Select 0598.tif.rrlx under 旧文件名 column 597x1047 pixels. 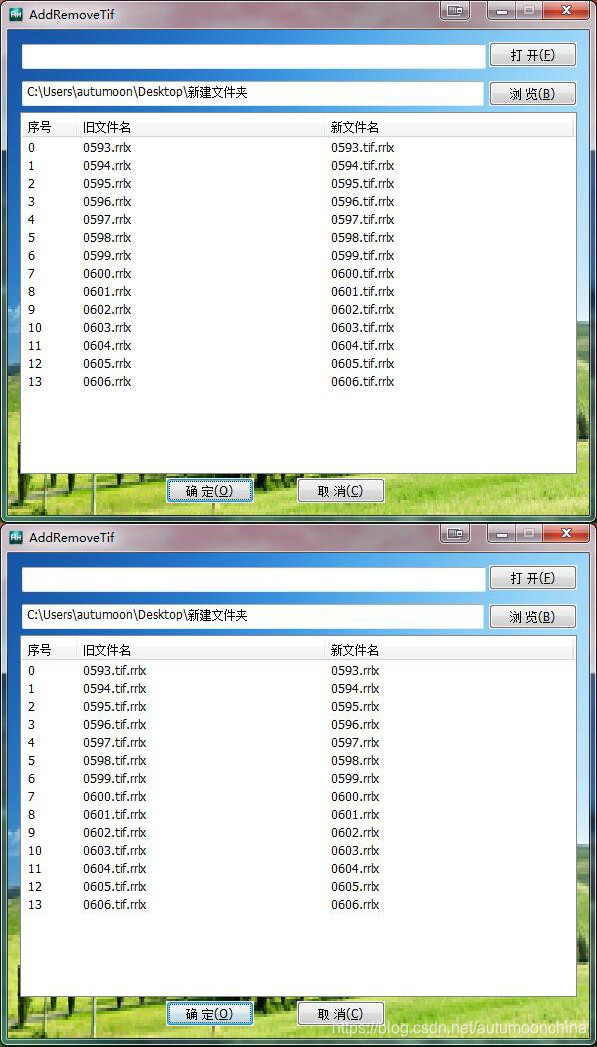coord(115,761)
